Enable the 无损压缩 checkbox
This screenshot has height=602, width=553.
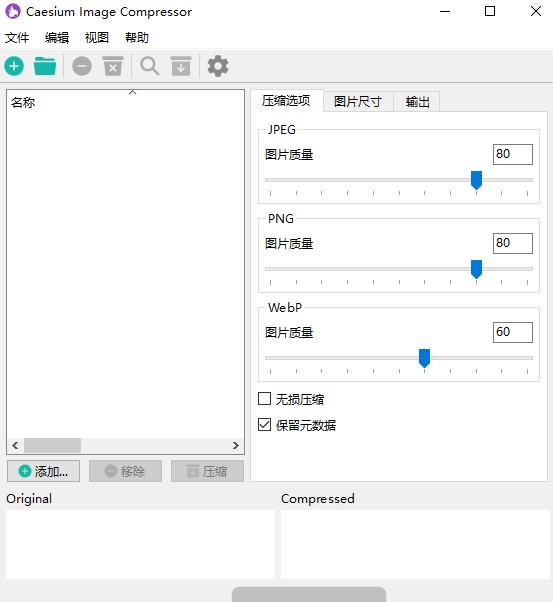pos(264,399)
